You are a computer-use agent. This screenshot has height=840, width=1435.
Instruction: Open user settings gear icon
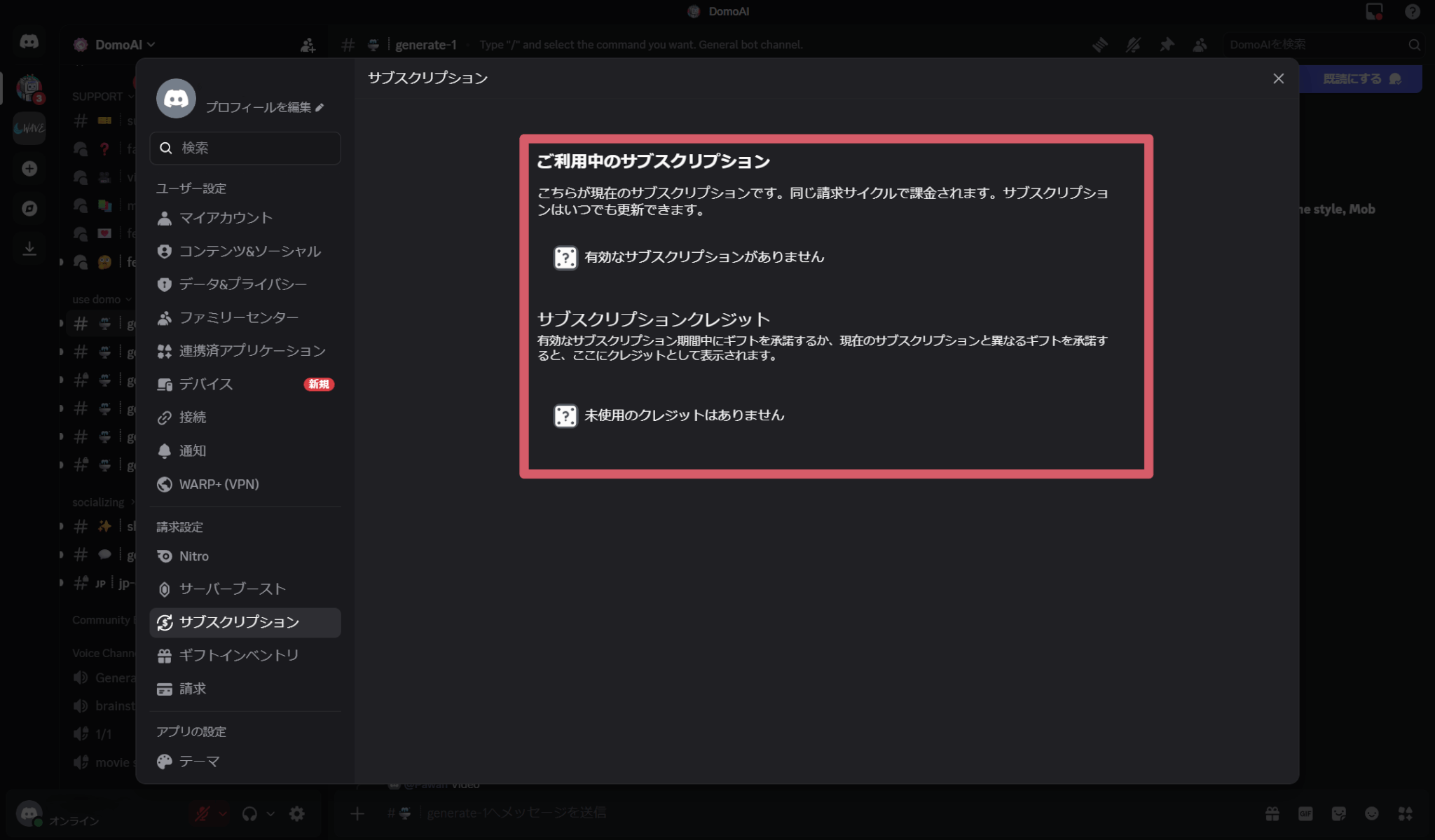tap(297, 813)
